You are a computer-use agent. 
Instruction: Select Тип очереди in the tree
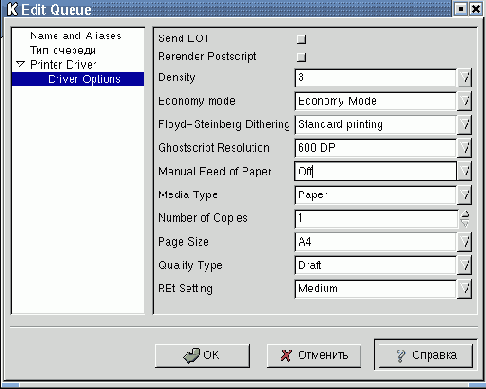(63, 50)
